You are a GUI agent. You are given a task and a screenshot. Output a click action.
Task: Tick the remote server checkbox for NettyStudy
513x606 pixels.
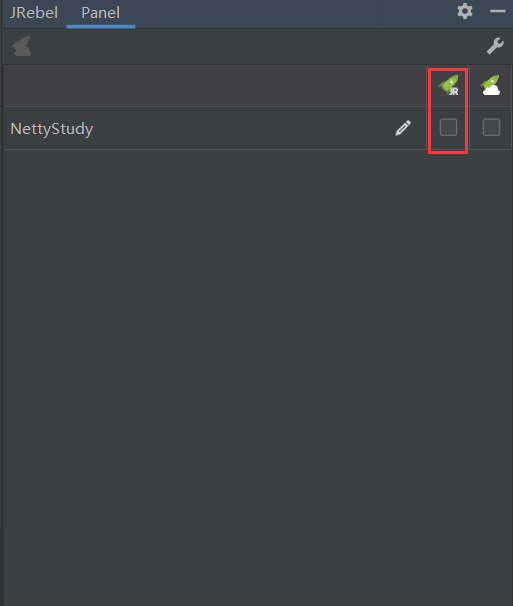pos(491,128)
